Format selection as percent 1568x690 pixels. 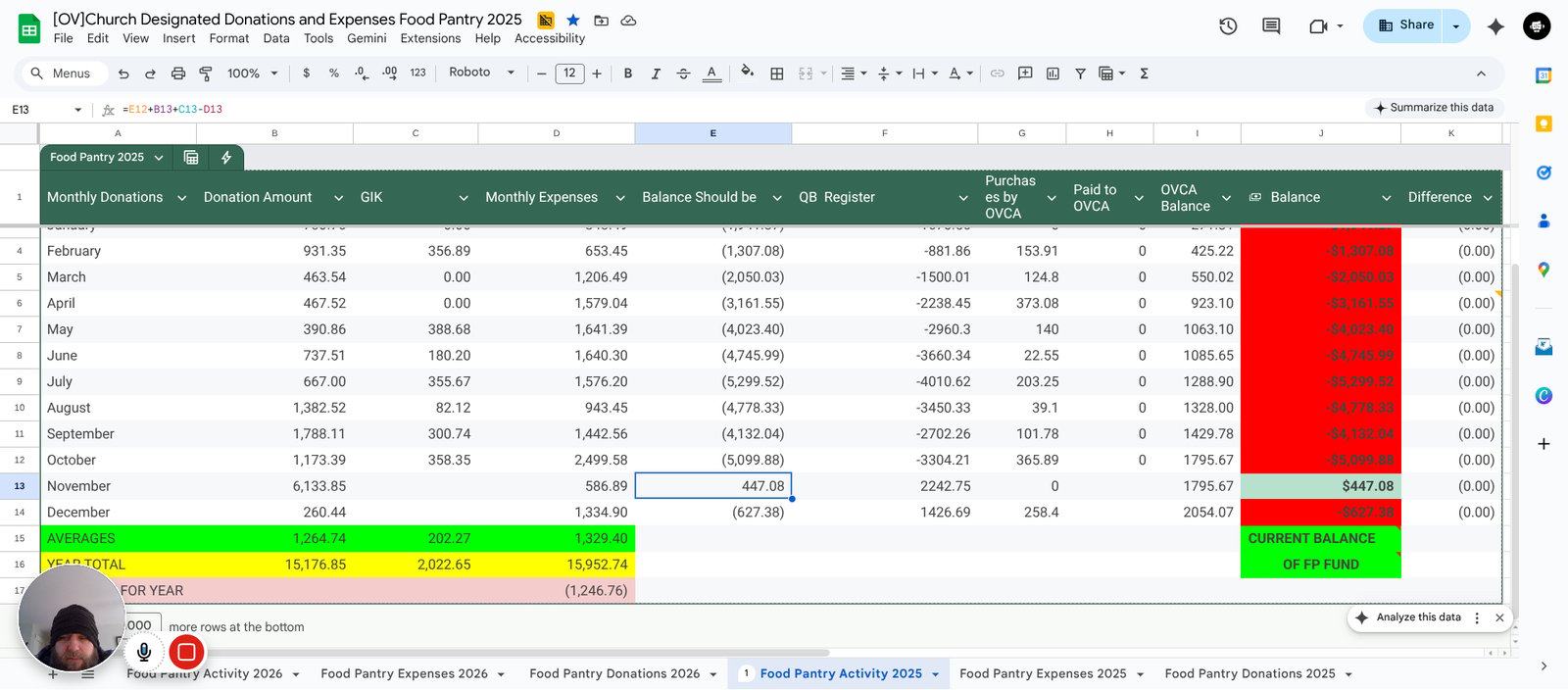(334, 74)
